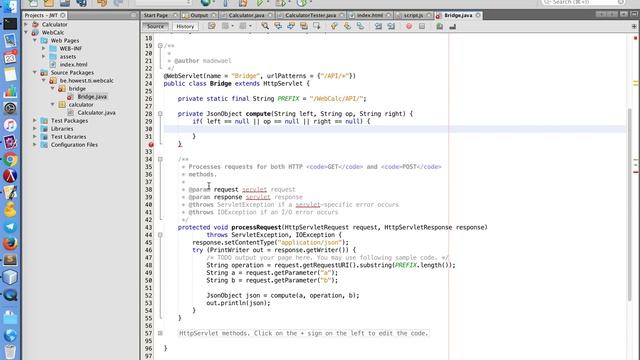This screenshot has height=360, width=640.
Task: Open Terminal from the Dock
Action: [x=10, y=24]
